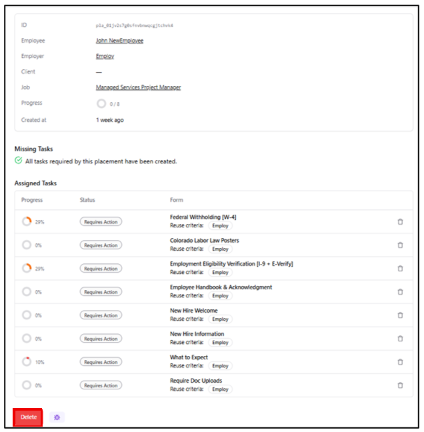Click Employ reuse criteria tag on What to Expect
Image resolution: width=424 pixels, height=432 pixels.
(220, 366)
